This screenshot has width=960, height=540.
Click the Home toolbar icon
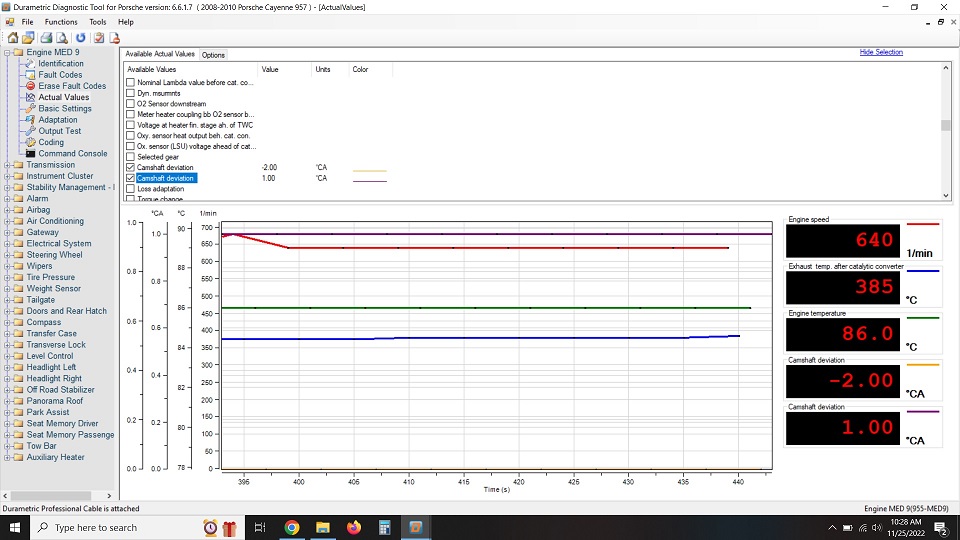tap(12, 38)
